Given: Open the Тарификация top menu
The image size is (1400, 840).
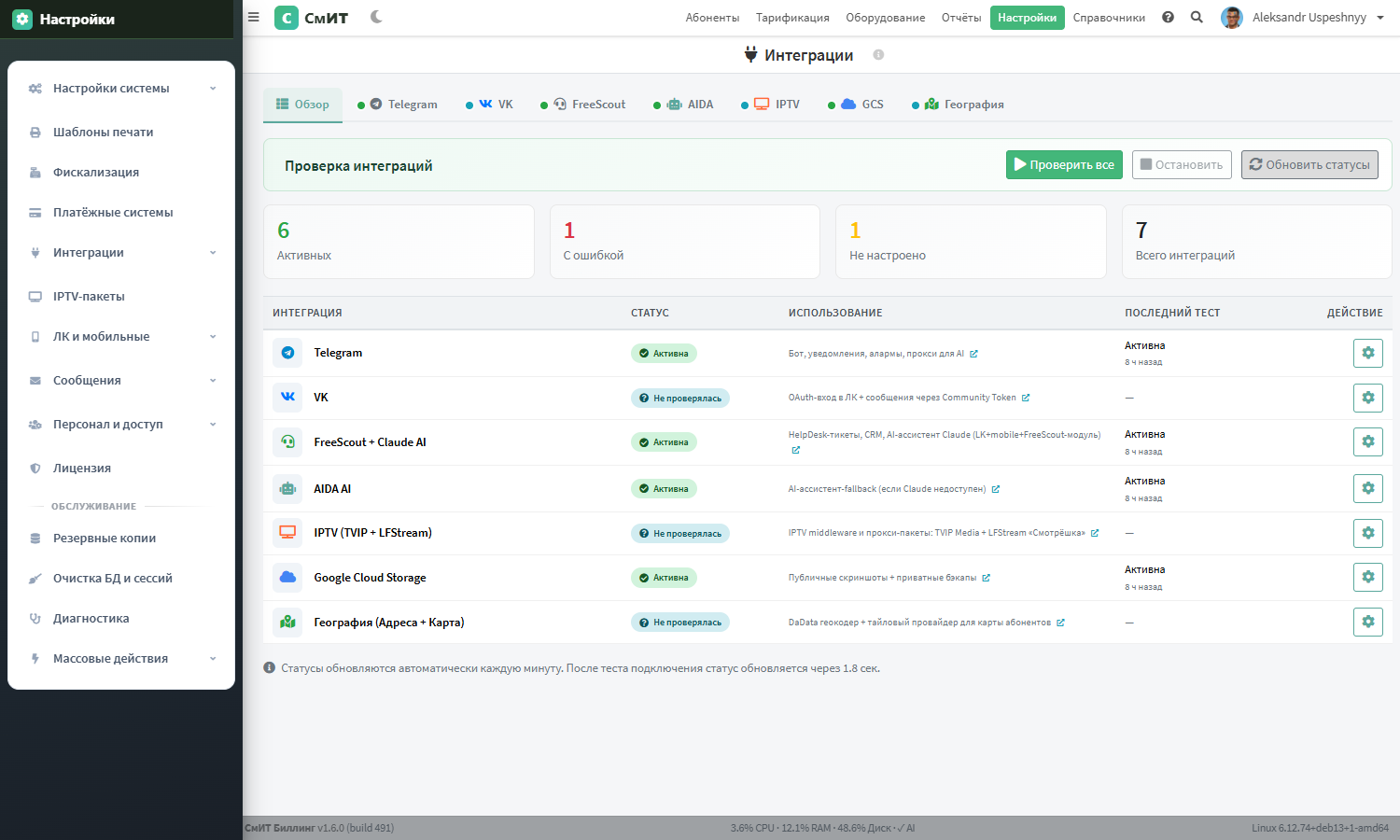Looking at the screenshot, I should [x=792, y=18].
